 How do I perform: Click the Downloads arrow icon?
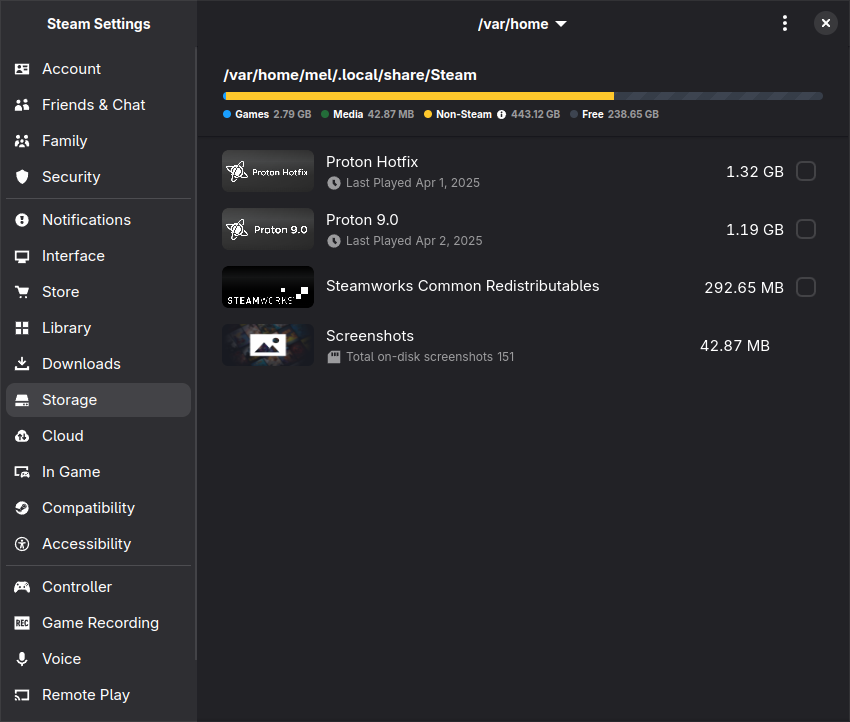22,364
